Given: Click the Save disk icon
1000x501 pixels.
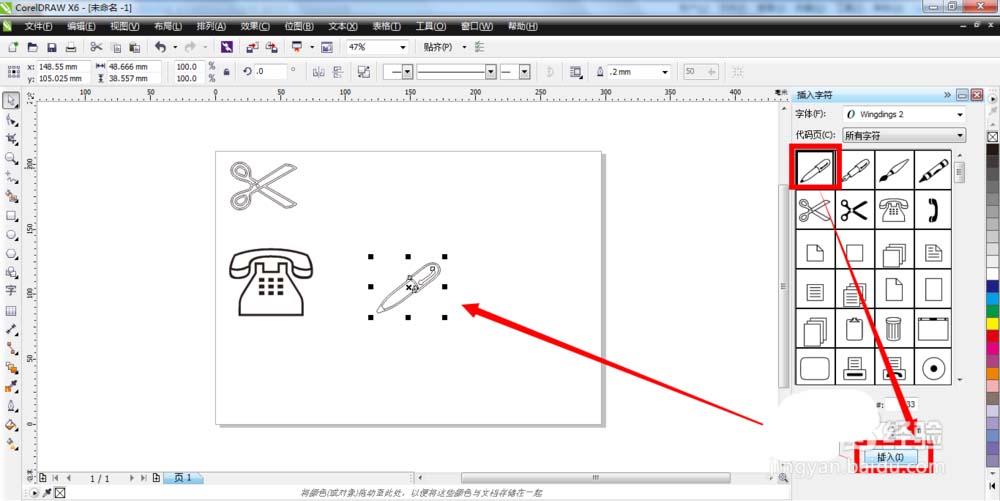Looking at the screenshot, I should pos(51,47).
